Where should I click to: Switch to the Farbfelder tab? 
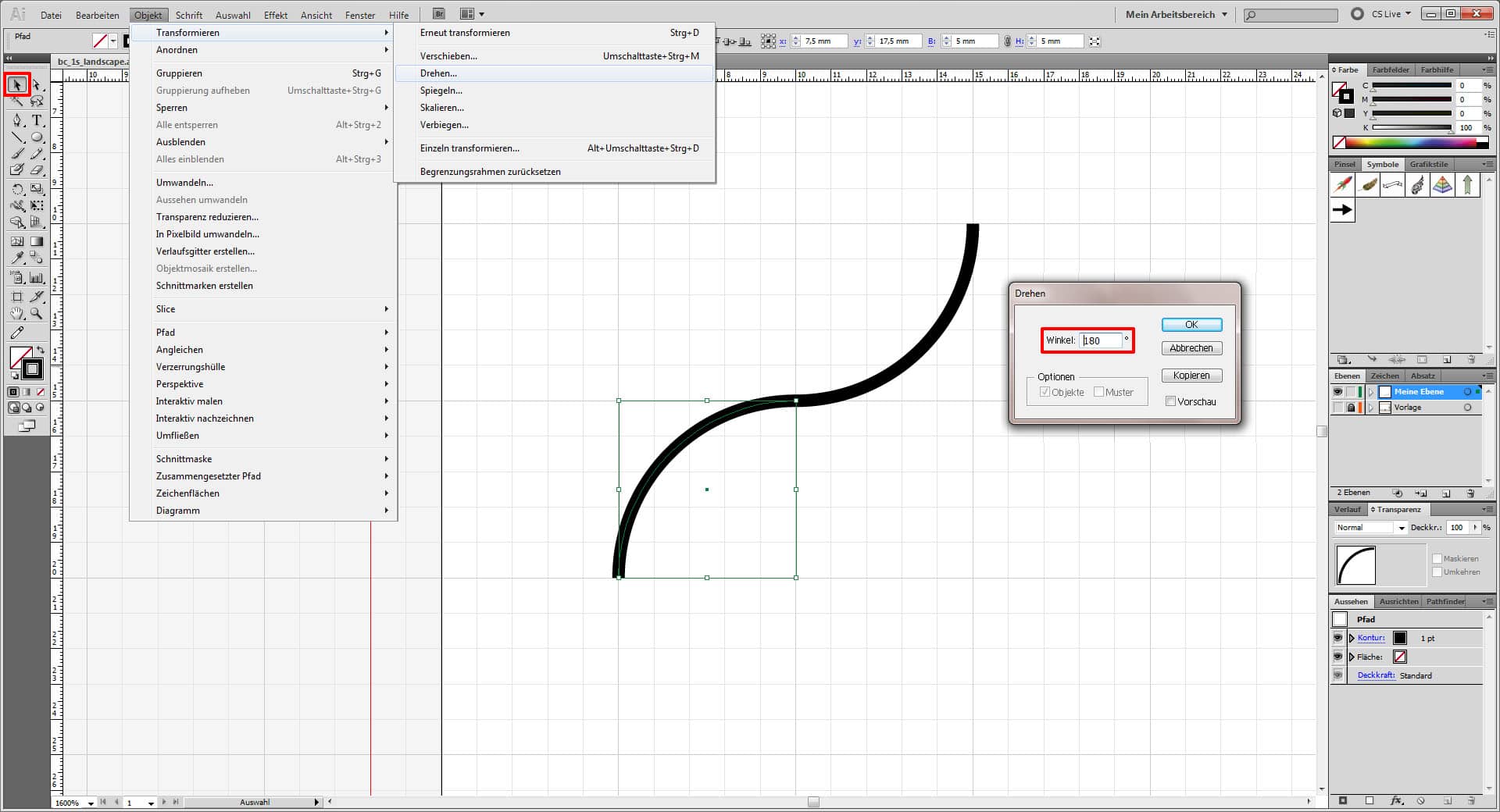point(1391,69)
